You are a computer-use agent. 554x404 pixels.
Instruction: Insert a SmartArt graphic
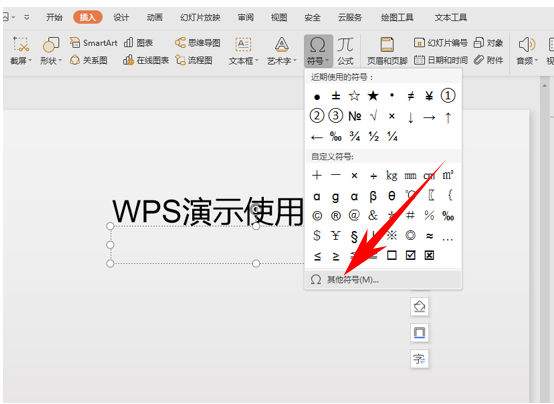tap(93, 43)
